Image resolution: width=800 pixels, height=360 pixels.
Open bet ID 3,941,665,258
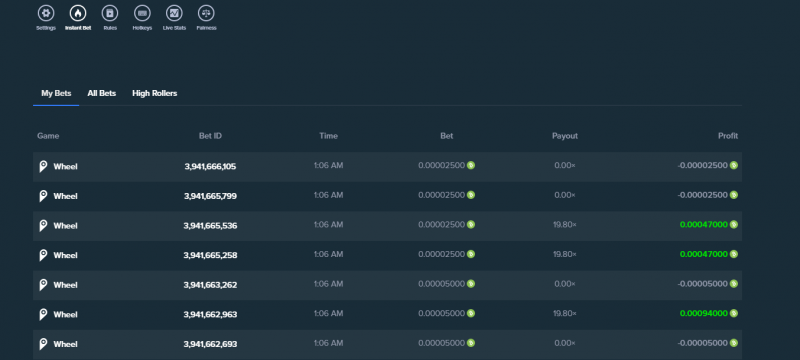210,255
